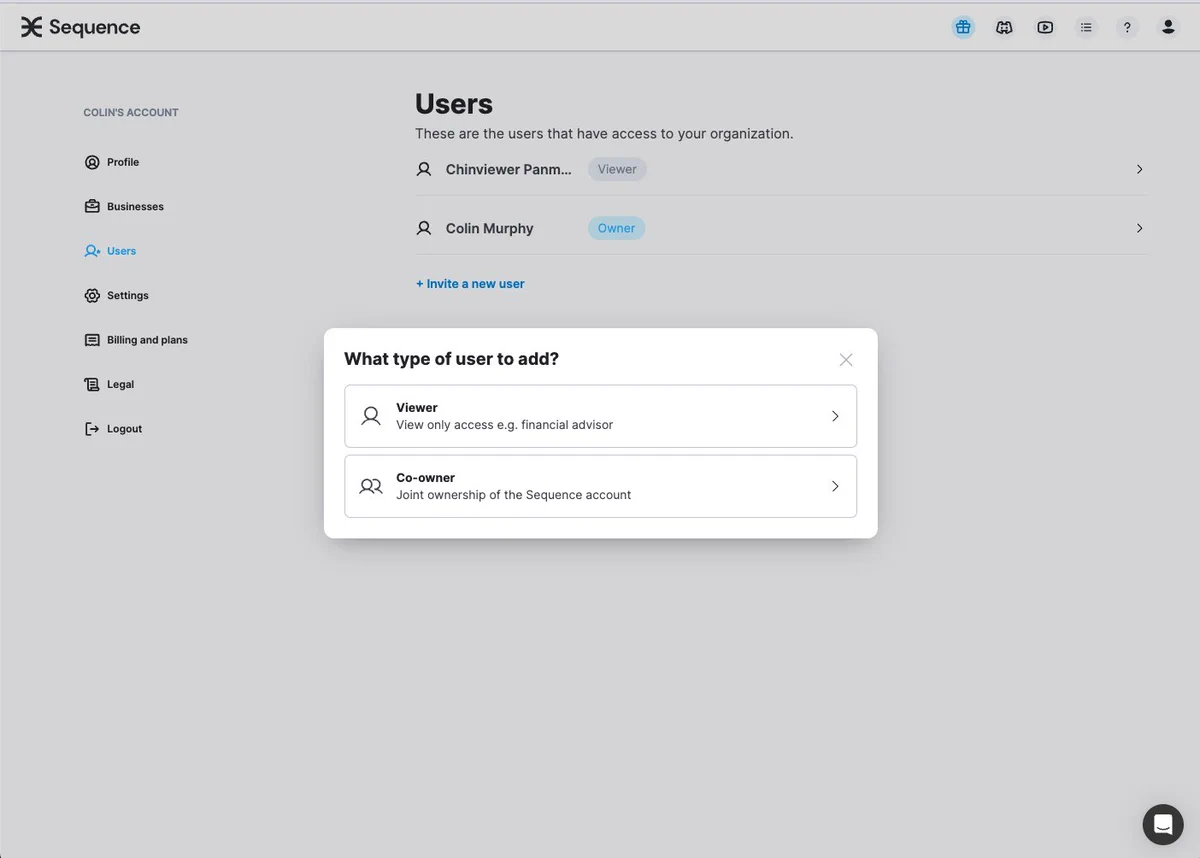Click person icon beside Colin Murphy
1200x858 pixels.
(424, 228)
